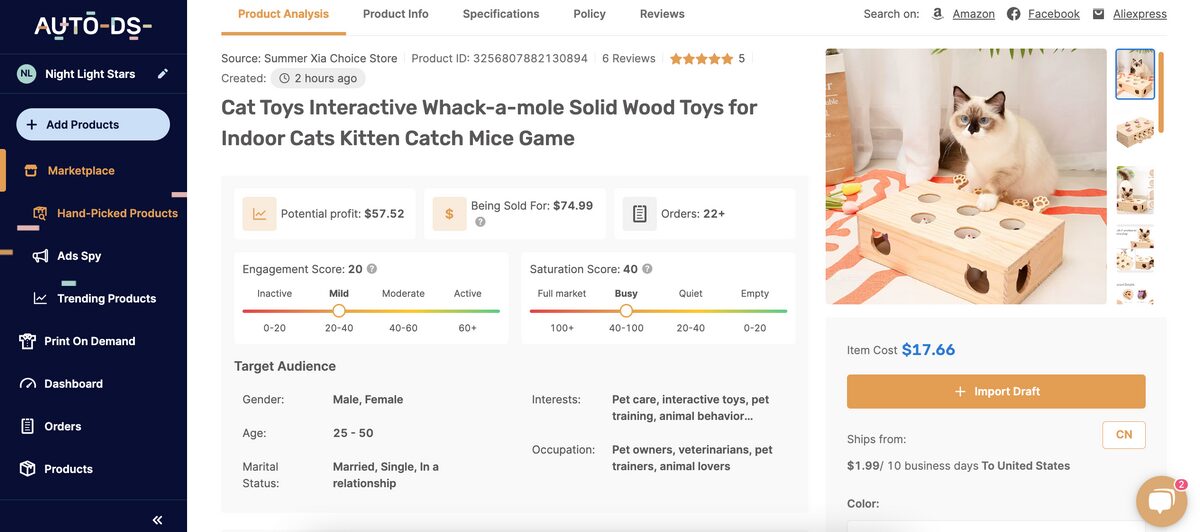1200x532 pixels.
Task: Click the Being Sold For help icon
Action: [x=480, y=222]
